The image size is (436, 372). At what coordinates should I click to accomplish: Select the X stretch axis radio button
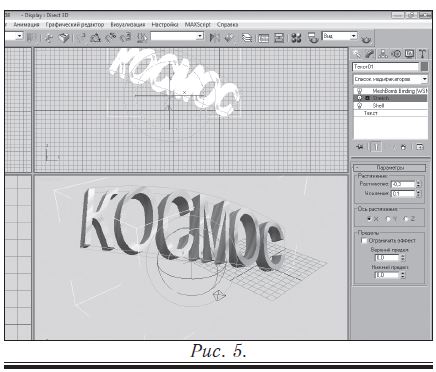point(369,219)
